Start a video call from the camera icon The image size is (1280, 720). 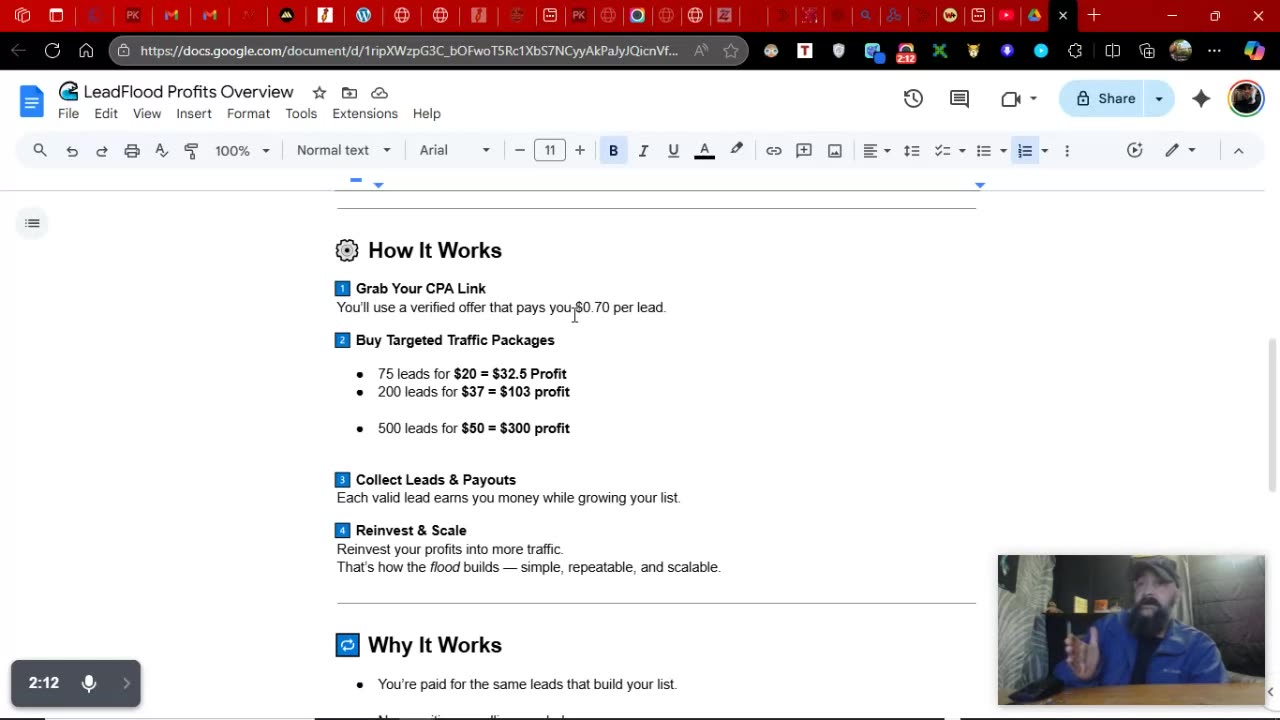1011,98
